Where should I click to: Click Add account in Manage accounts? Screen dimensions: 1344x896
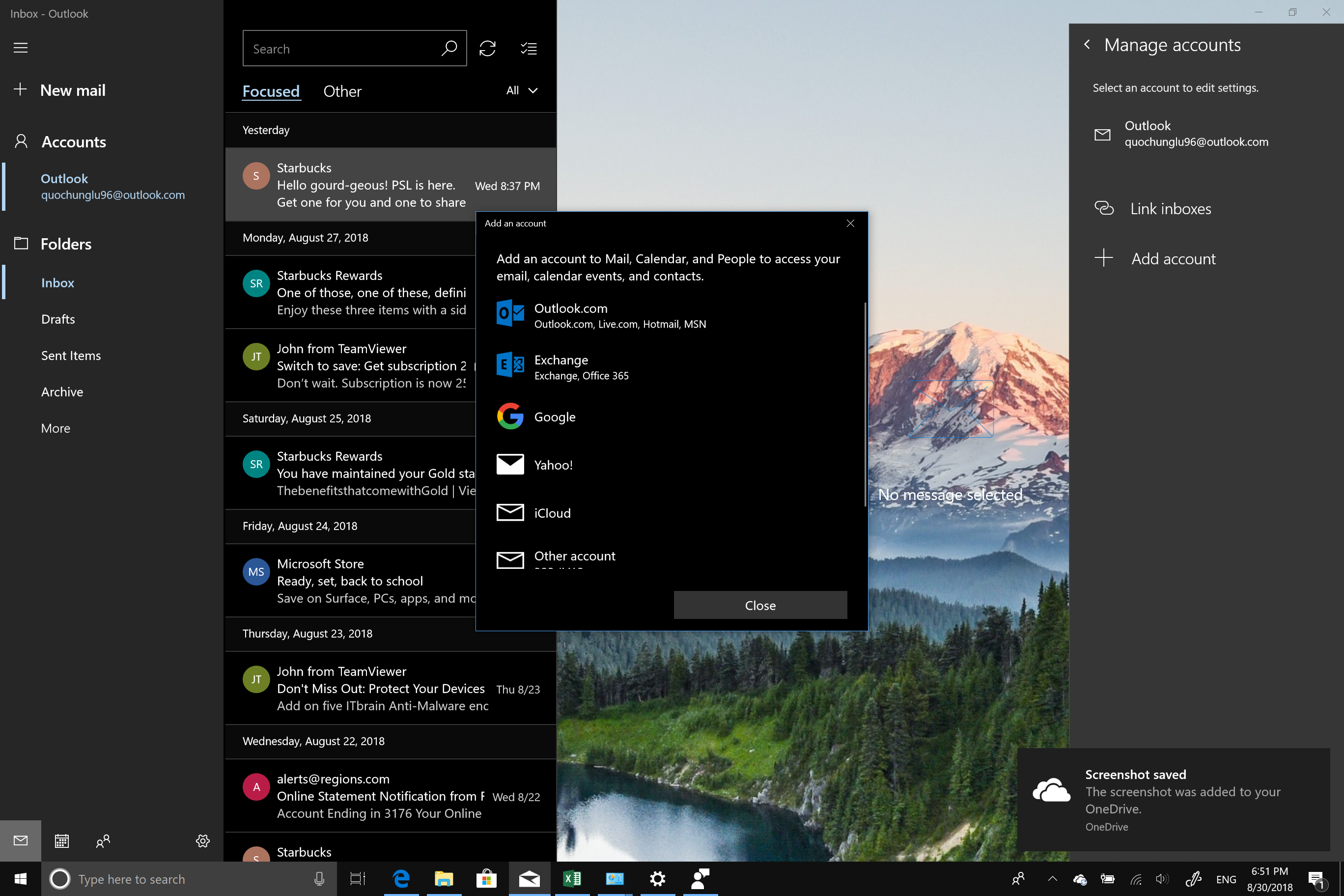coord(1205,259)
